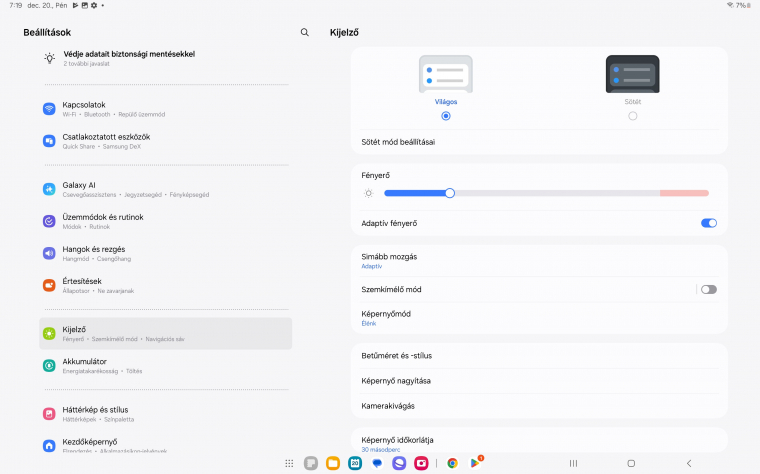Open Kamerakivágás setting
The width and height of the screenshot is (760, 474).
(x=539, y=406)
